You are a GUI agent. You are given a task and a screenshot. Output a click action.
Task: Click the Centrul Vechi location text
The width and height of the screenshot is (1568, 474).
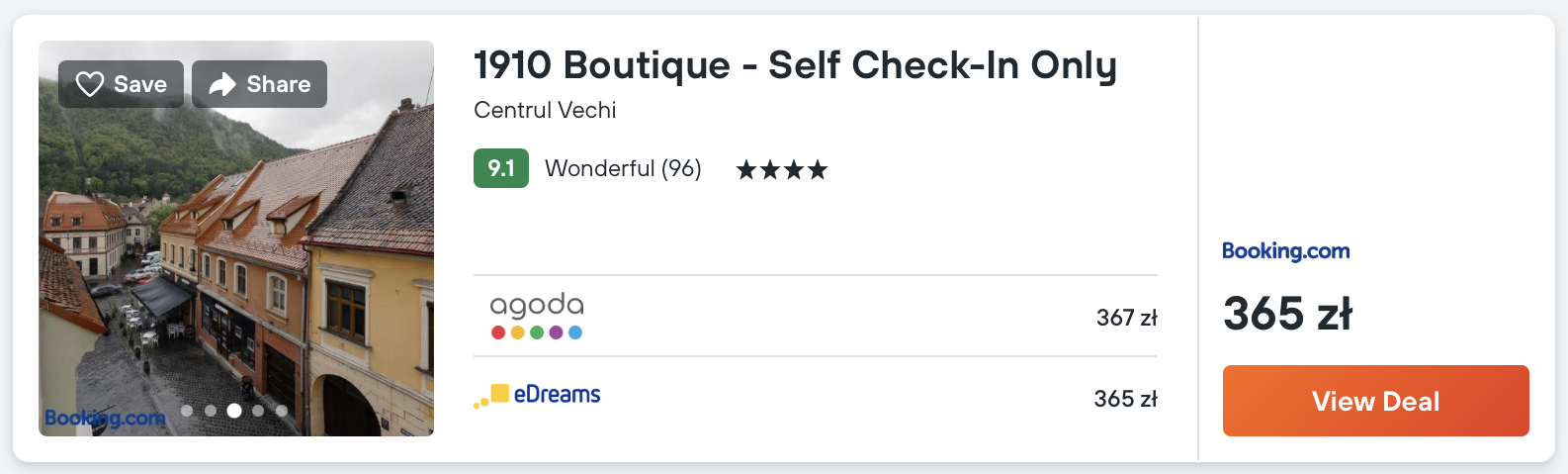(545, 110)
